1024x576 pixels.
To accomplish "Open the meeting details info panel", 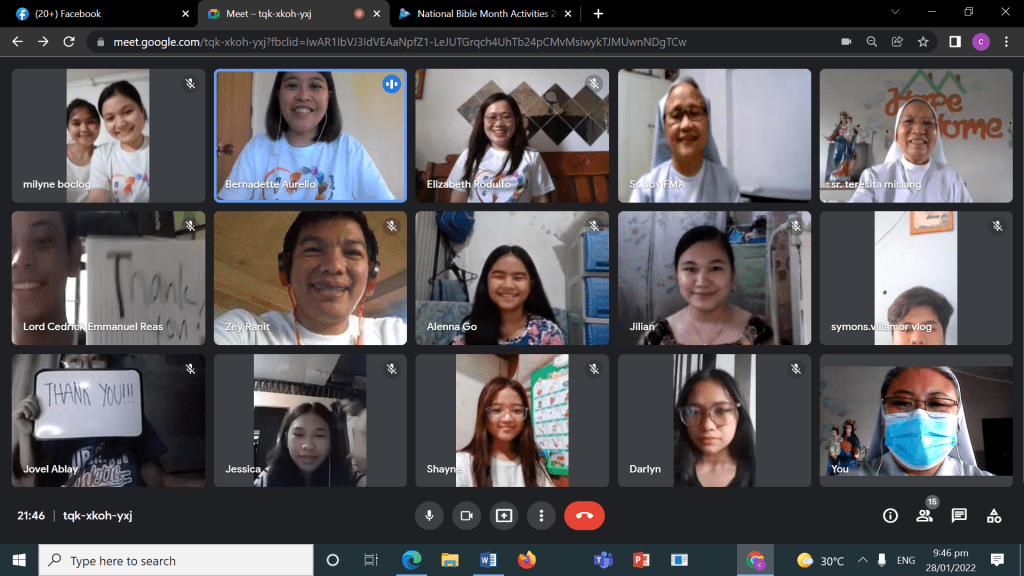I will click(x=890, y=516).
